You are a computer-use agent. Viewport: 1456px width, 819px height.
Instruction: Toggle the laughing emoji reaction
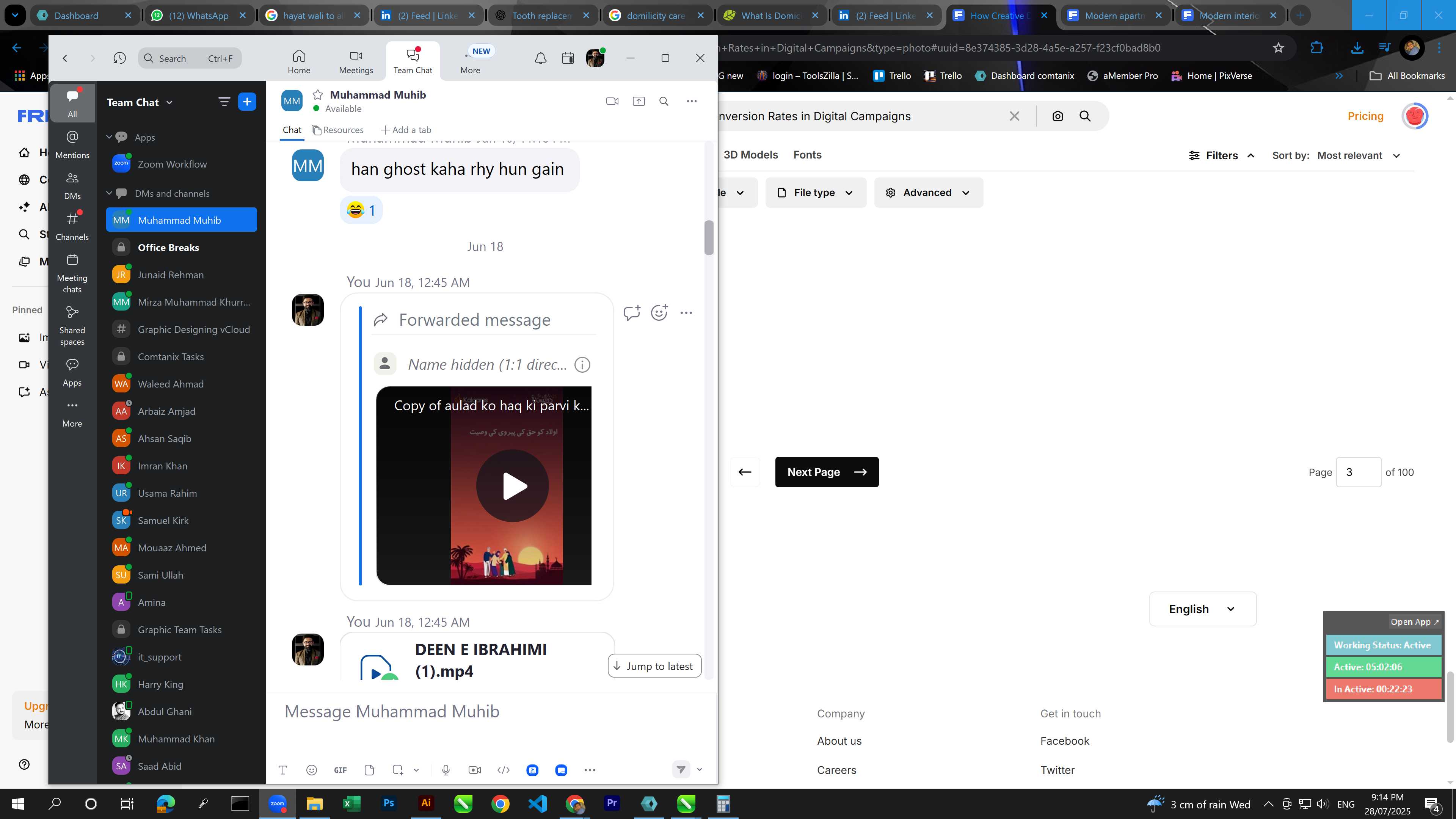tap(361, 210)
